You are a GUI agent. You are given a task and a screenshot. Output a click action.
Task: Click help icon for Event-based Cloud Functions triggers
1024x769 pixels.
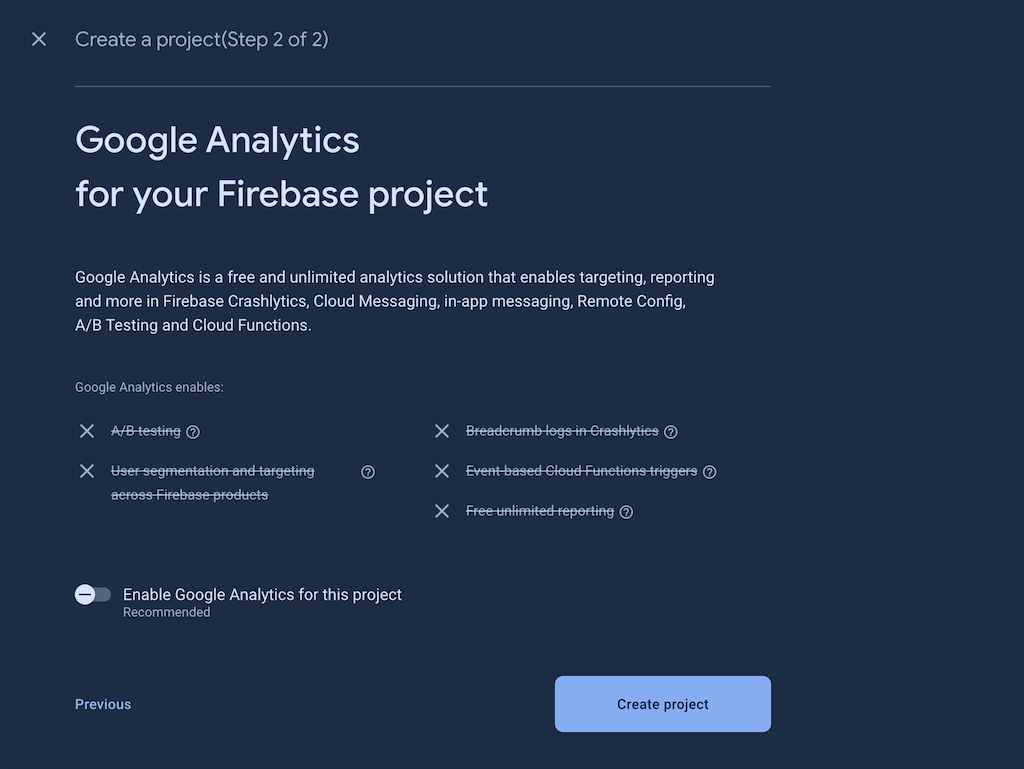point(710,472)
